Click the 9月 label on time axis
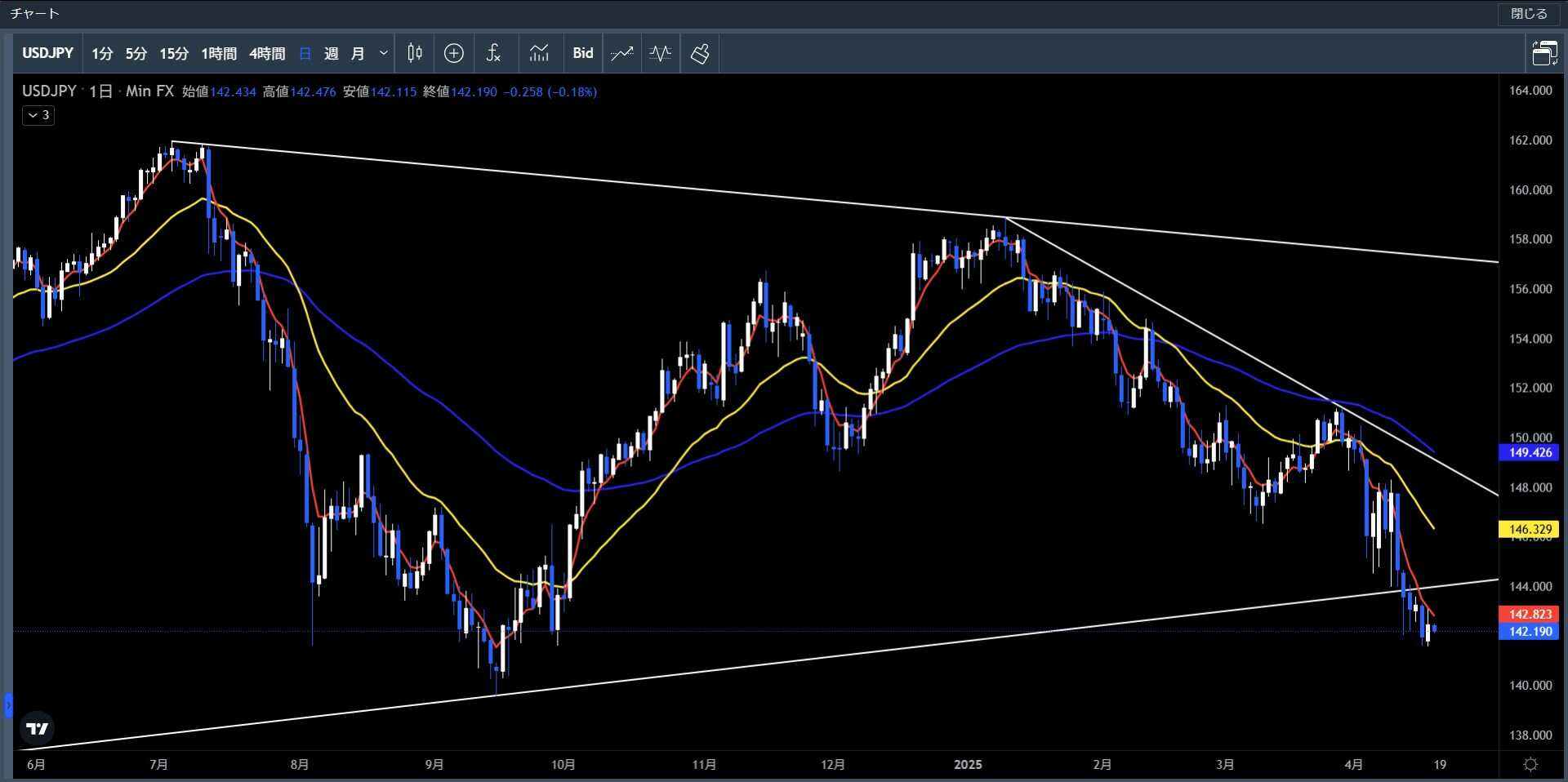 pos(434,765)
